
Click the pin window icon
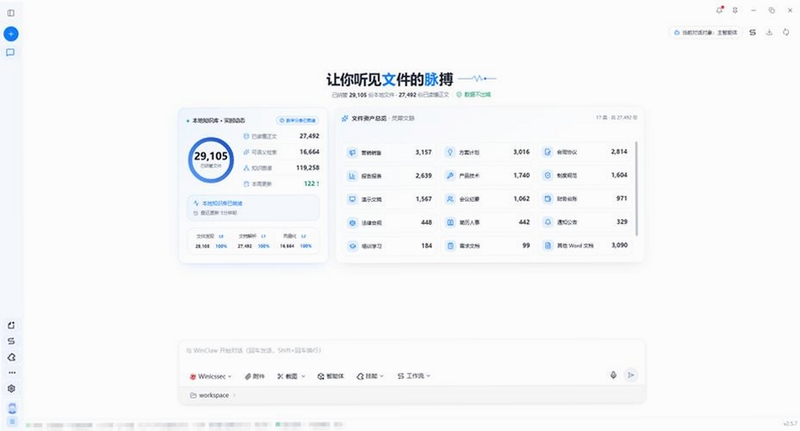coord(735,10)
